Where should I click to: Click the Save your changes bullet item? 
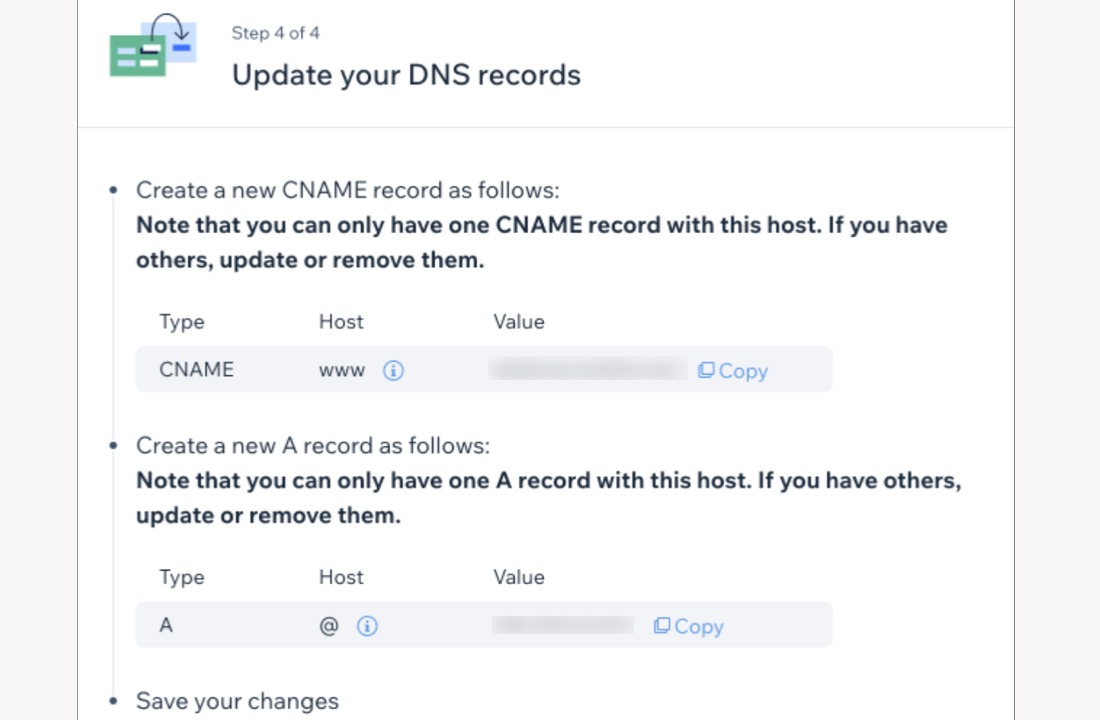[x=238, y=700]
